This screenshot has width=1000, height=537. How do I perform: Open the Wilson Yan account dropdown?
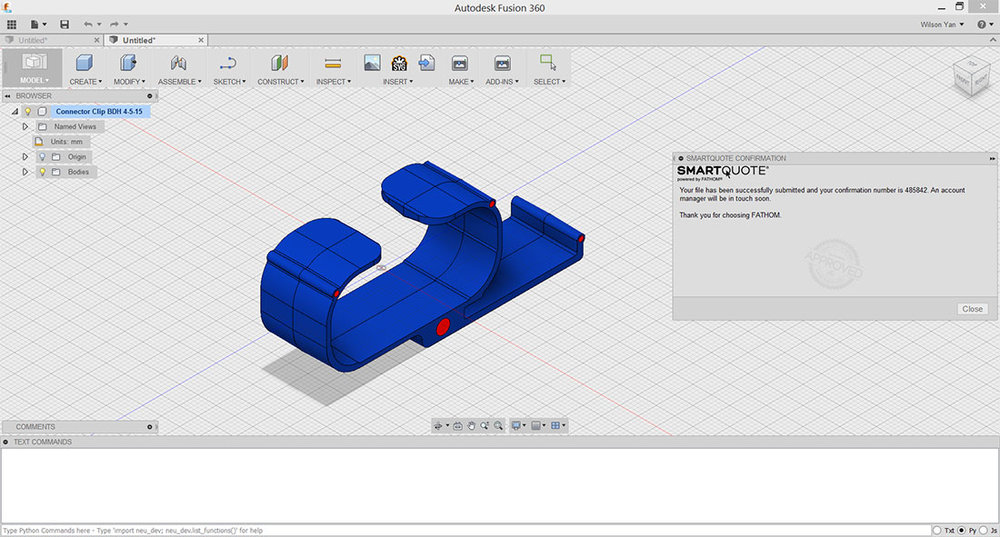point(940,24)
